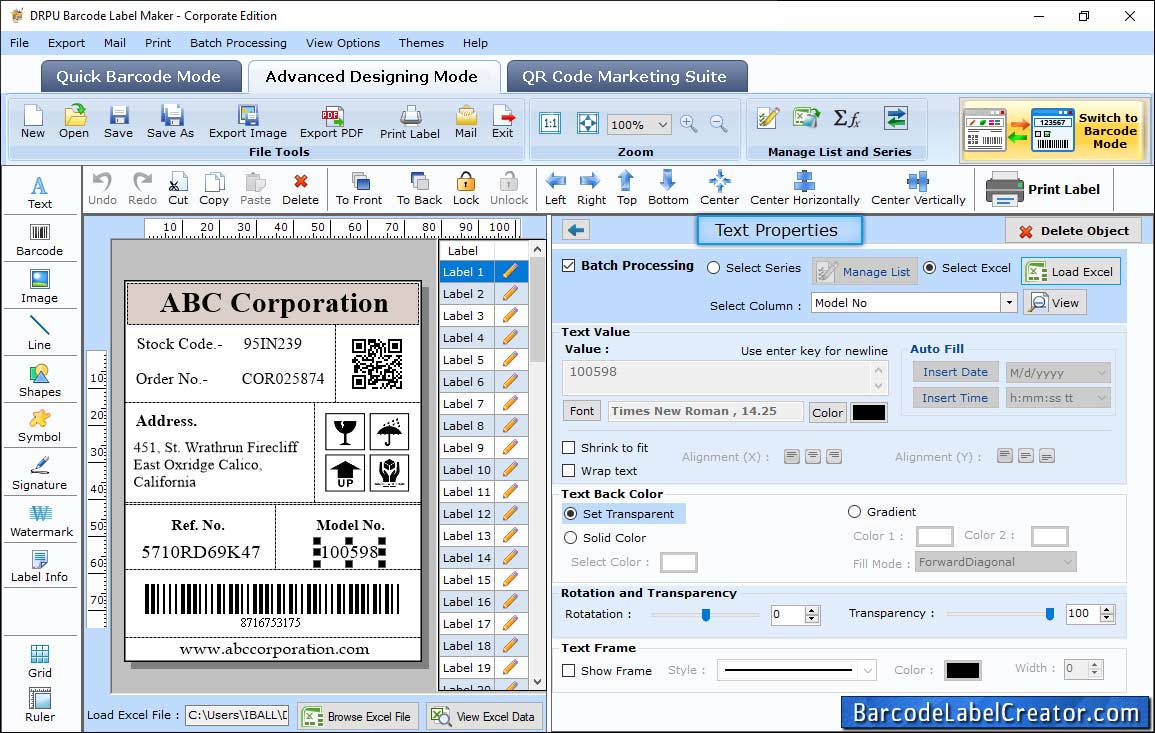
Task: Click the zoom in magnifier
Action: pyautogui.click(x=689, y=124)
